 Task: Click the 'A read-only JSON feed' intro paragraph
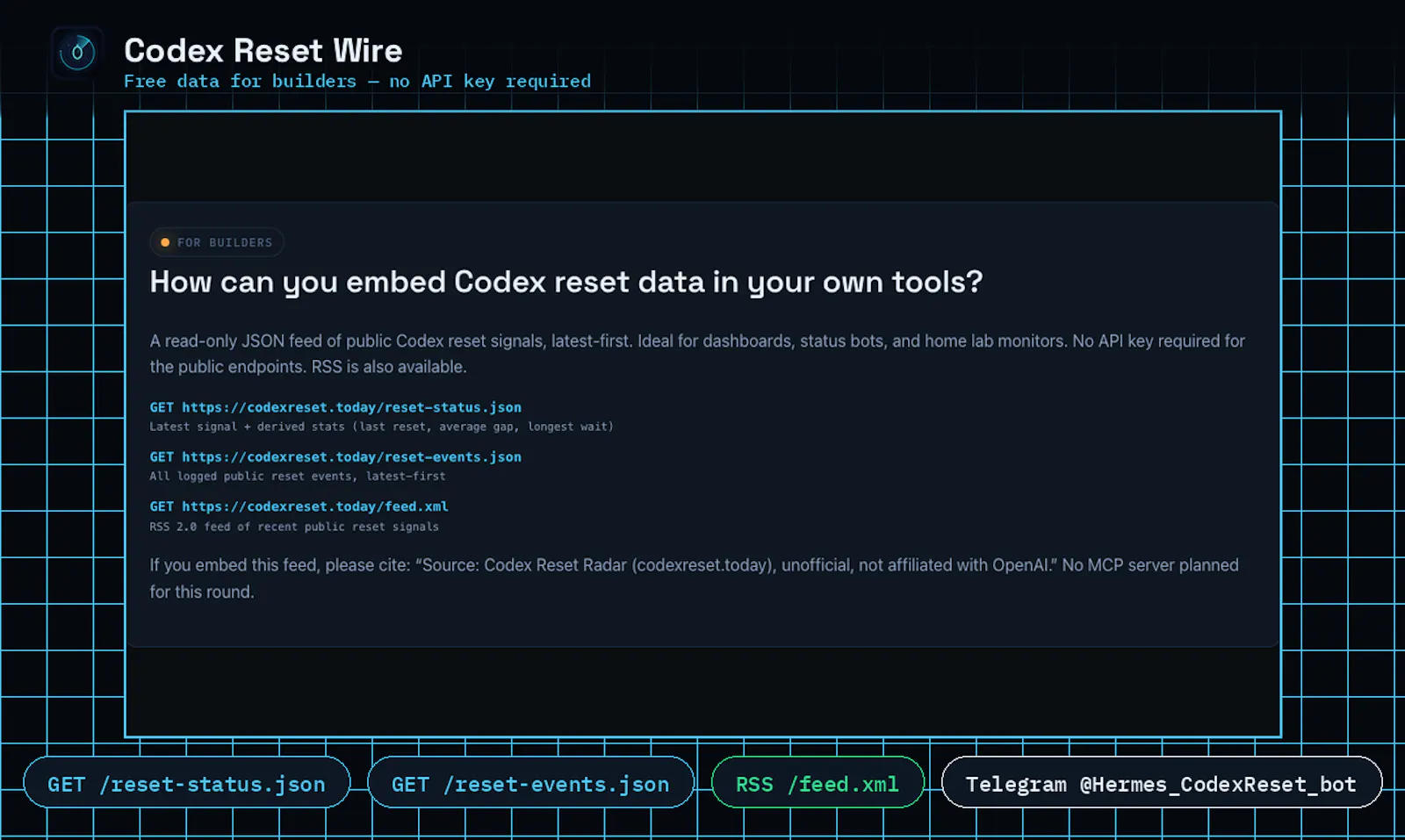(x=697, y=354)
